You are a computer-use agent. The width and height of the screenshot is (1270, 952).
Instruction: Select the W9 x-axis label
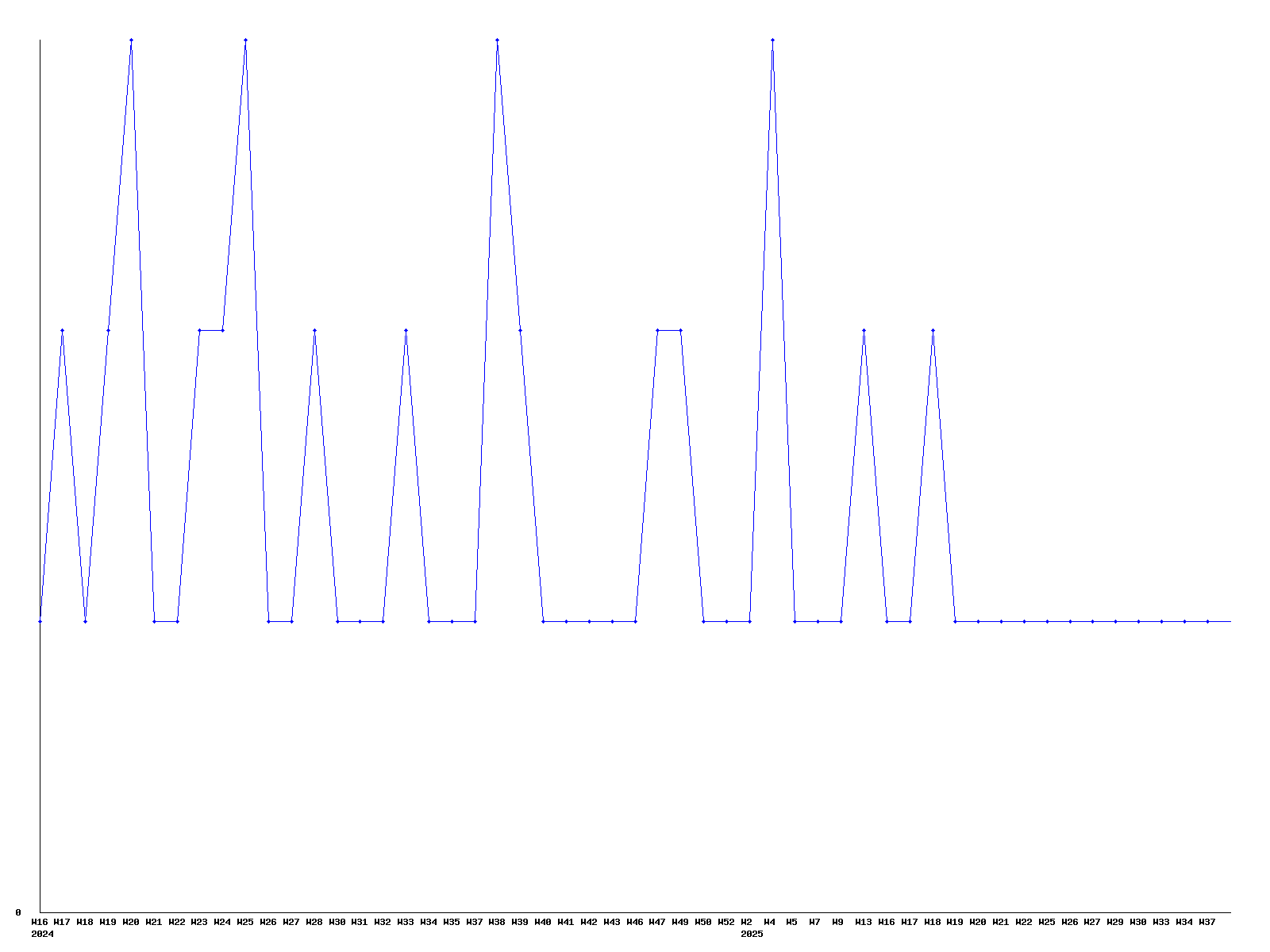[x=838, y=923]
